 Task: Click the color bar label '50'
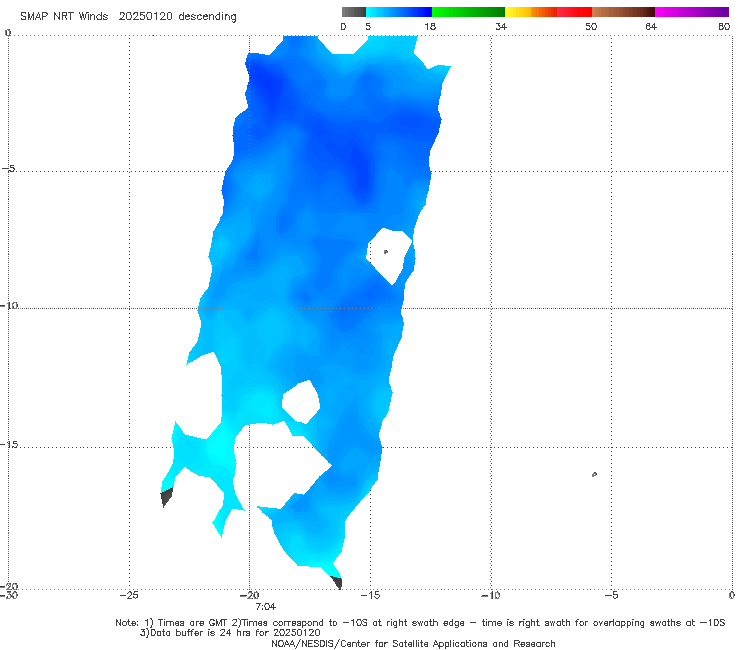pos(591,26)
